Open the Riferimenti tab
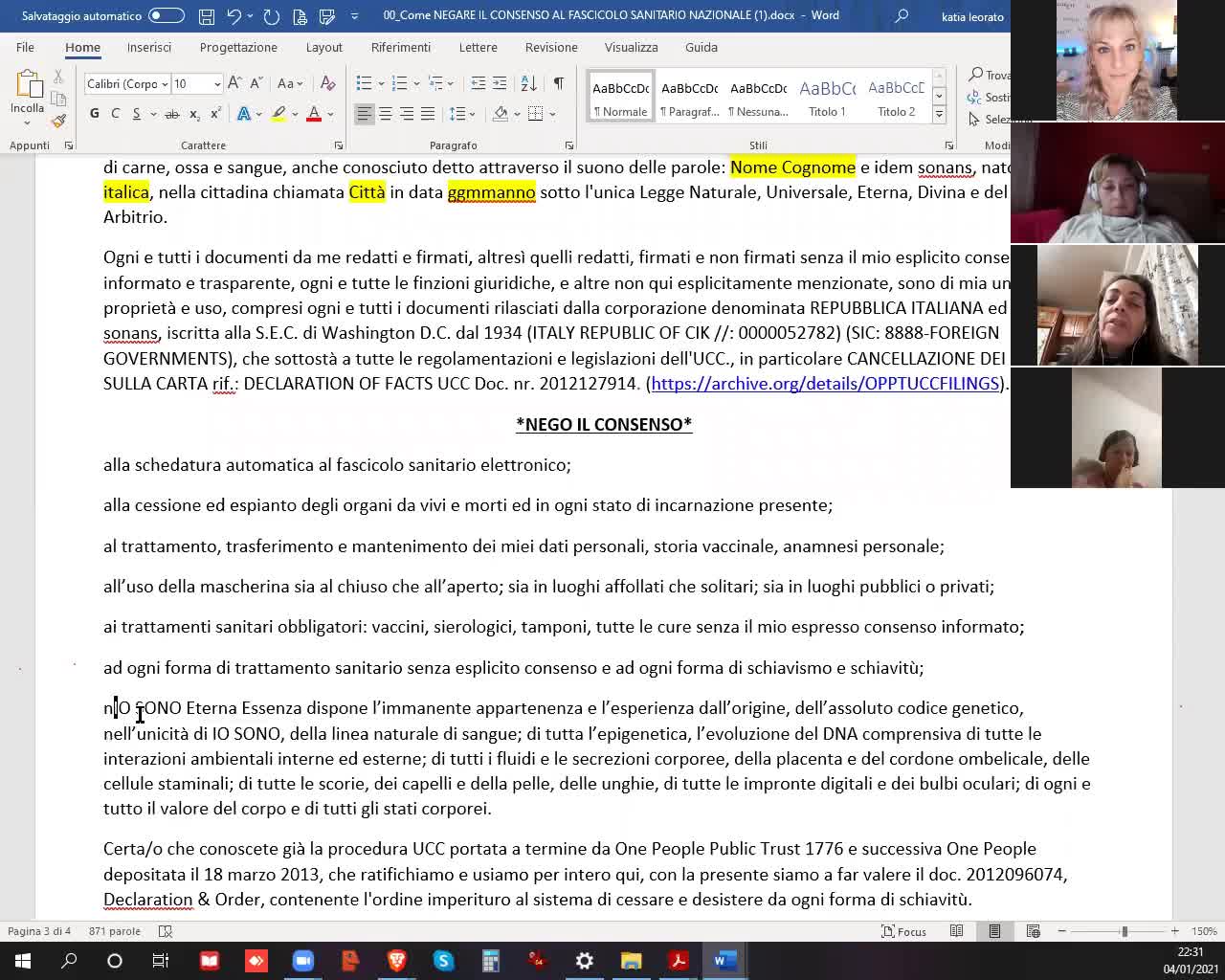This screenshot has width=1225, height=980. [401, 47]
